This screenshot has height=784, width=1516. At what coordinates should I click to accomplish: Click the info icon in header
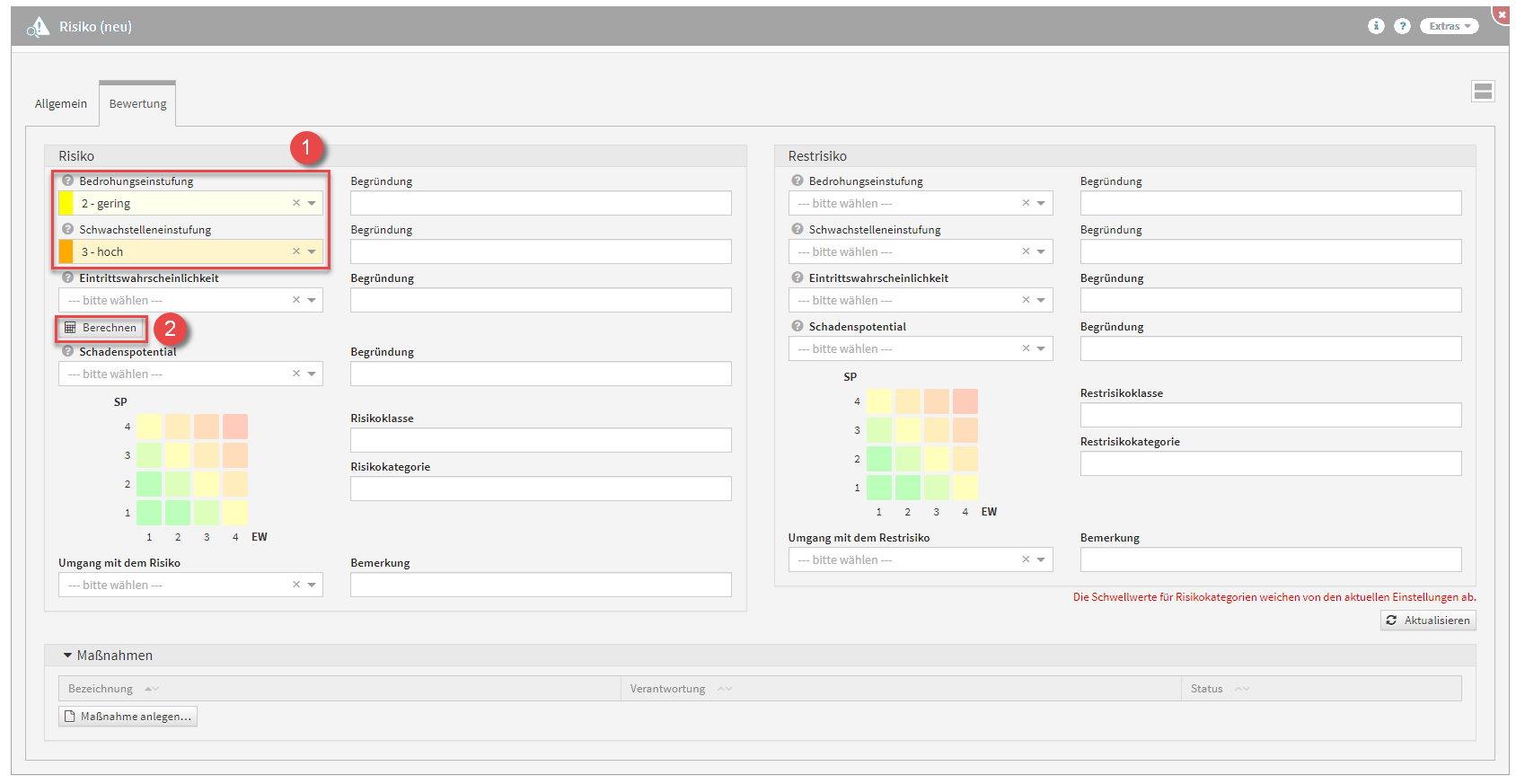[1375, 26]
